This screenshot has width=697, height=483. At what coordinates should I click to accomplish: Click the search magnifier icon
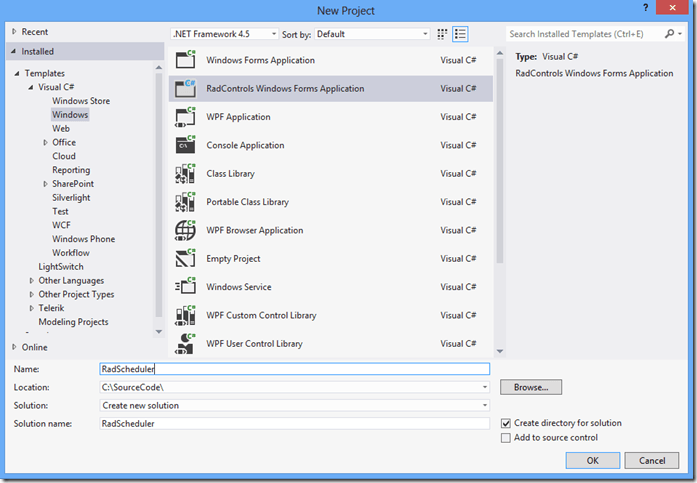tap(669, 34)
